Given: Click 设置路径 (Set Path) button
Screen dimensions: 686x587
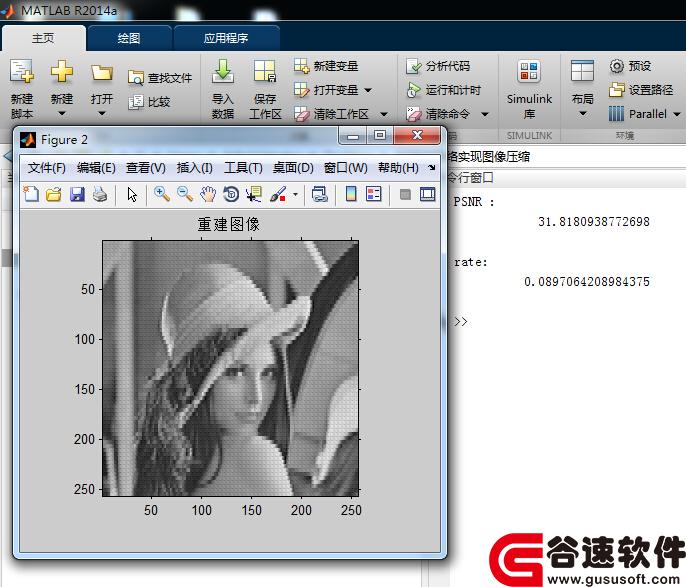Looking at the screenshot, I should click(641, 90).
